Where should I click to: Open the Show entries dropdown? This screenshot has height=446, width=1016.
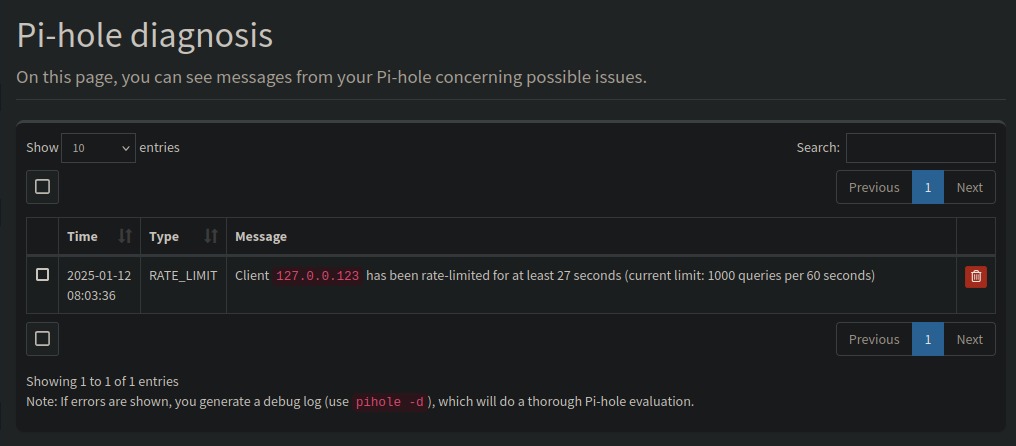point(98,148)
